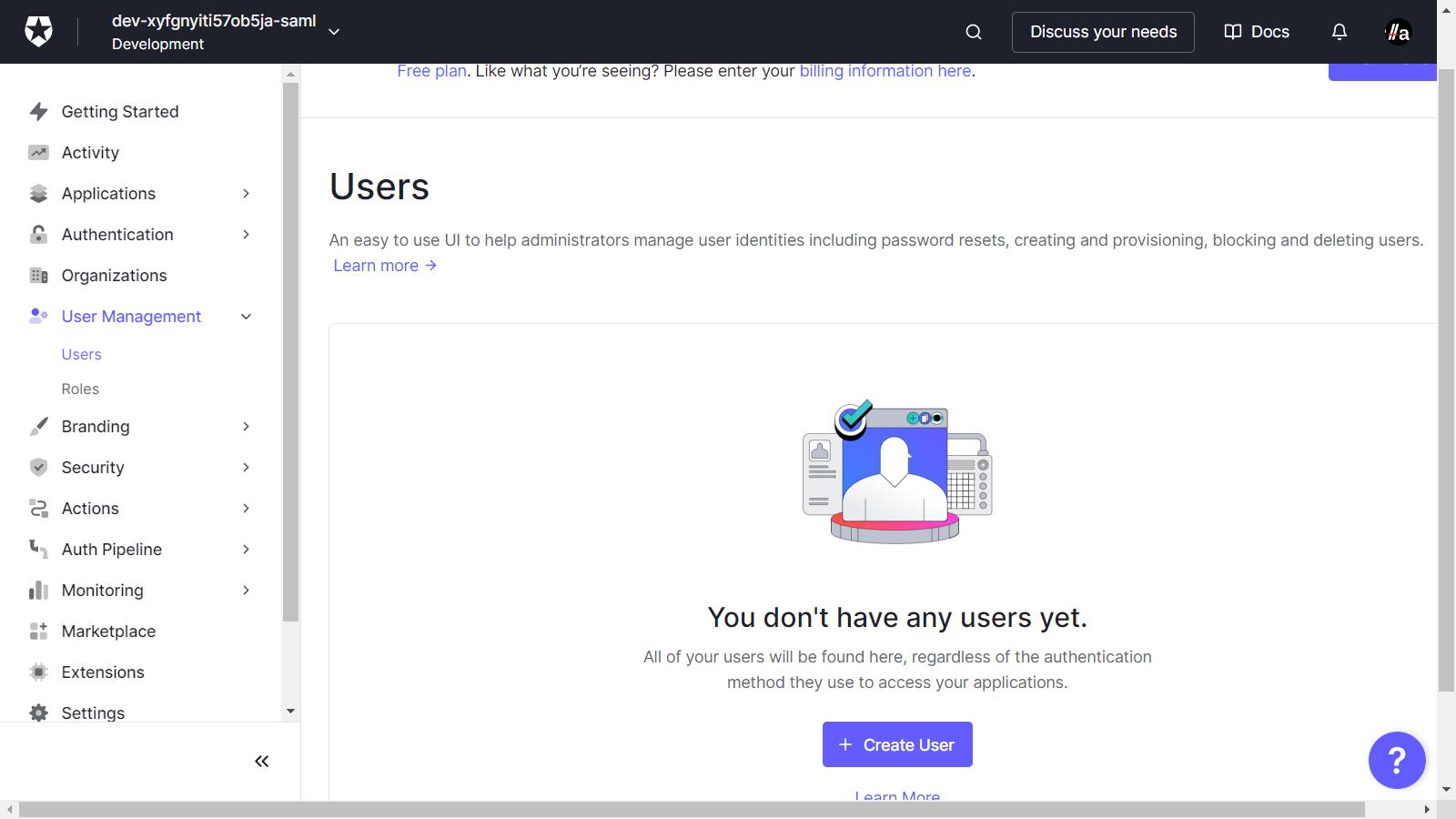Click the horizontal scrollbar at the bottom
This screenshot has width=1456, height=819.
[x=692, y=809]
